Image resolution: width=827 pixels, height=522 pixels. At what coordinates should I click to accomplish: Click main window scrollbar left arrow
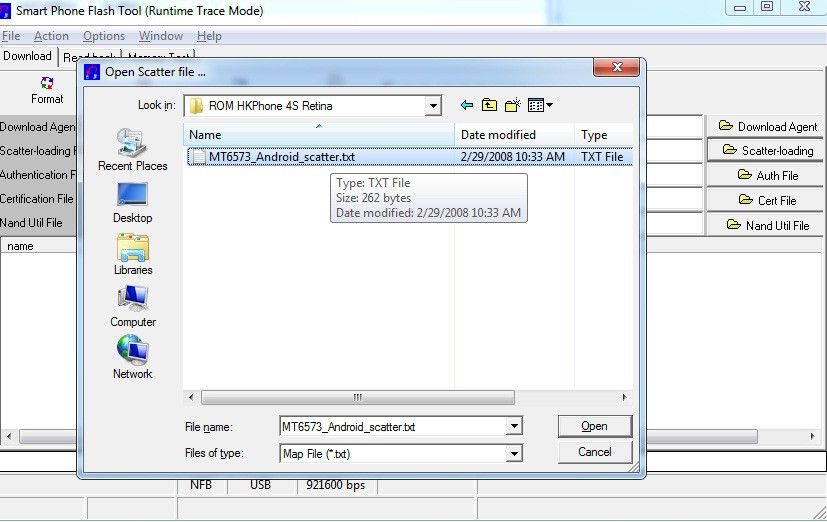tap(8, 437)
